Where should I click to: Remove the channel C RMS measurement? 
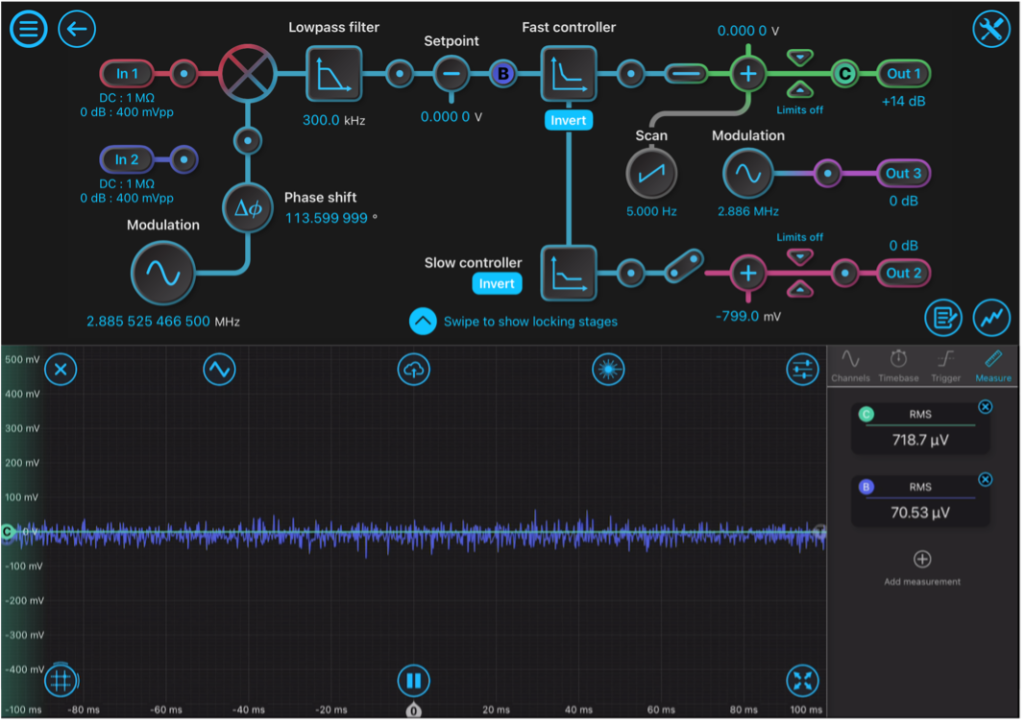pos(984,406)
